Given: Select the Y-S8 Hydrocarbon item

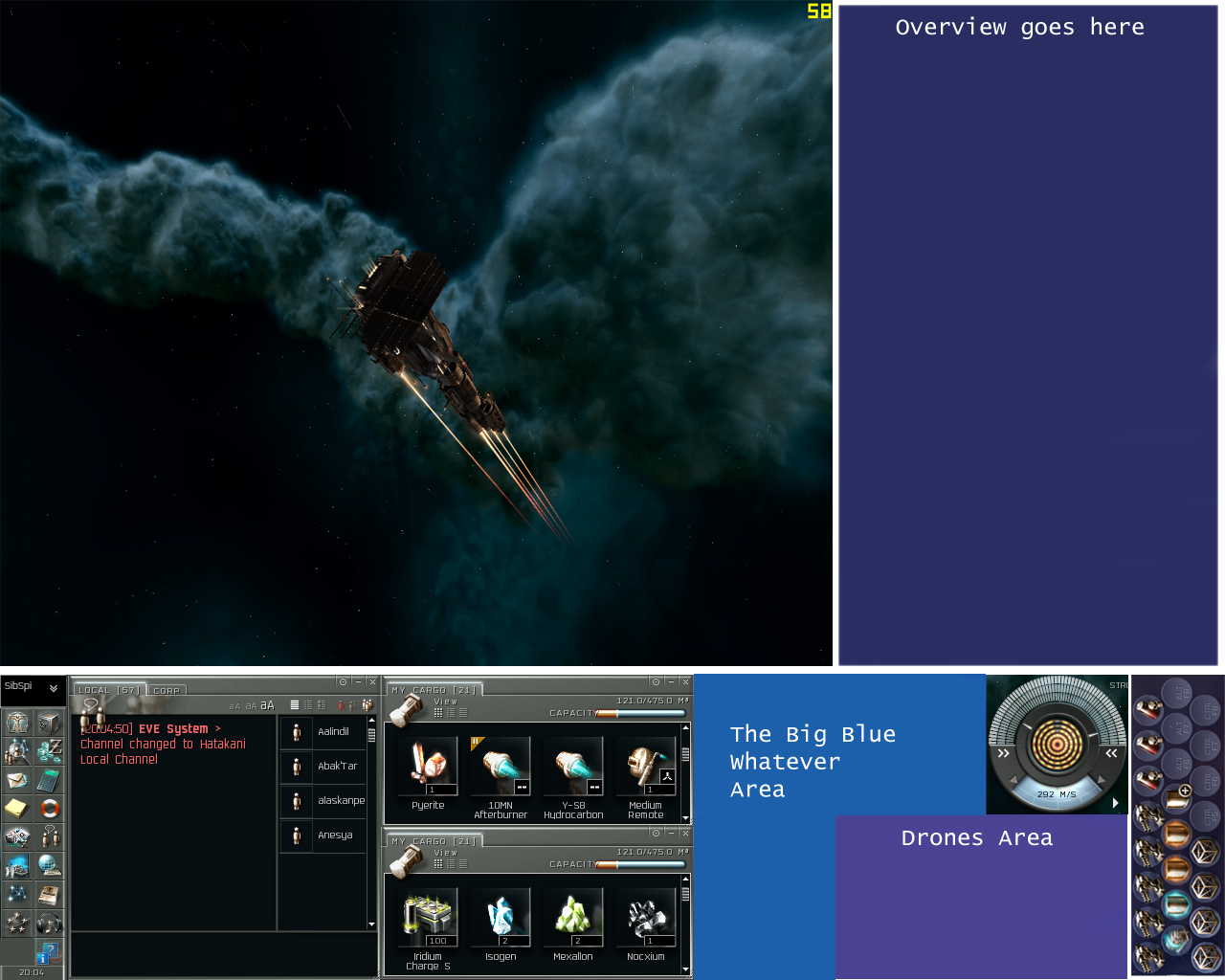Looking at the screenshot, I should pos(573,777).
